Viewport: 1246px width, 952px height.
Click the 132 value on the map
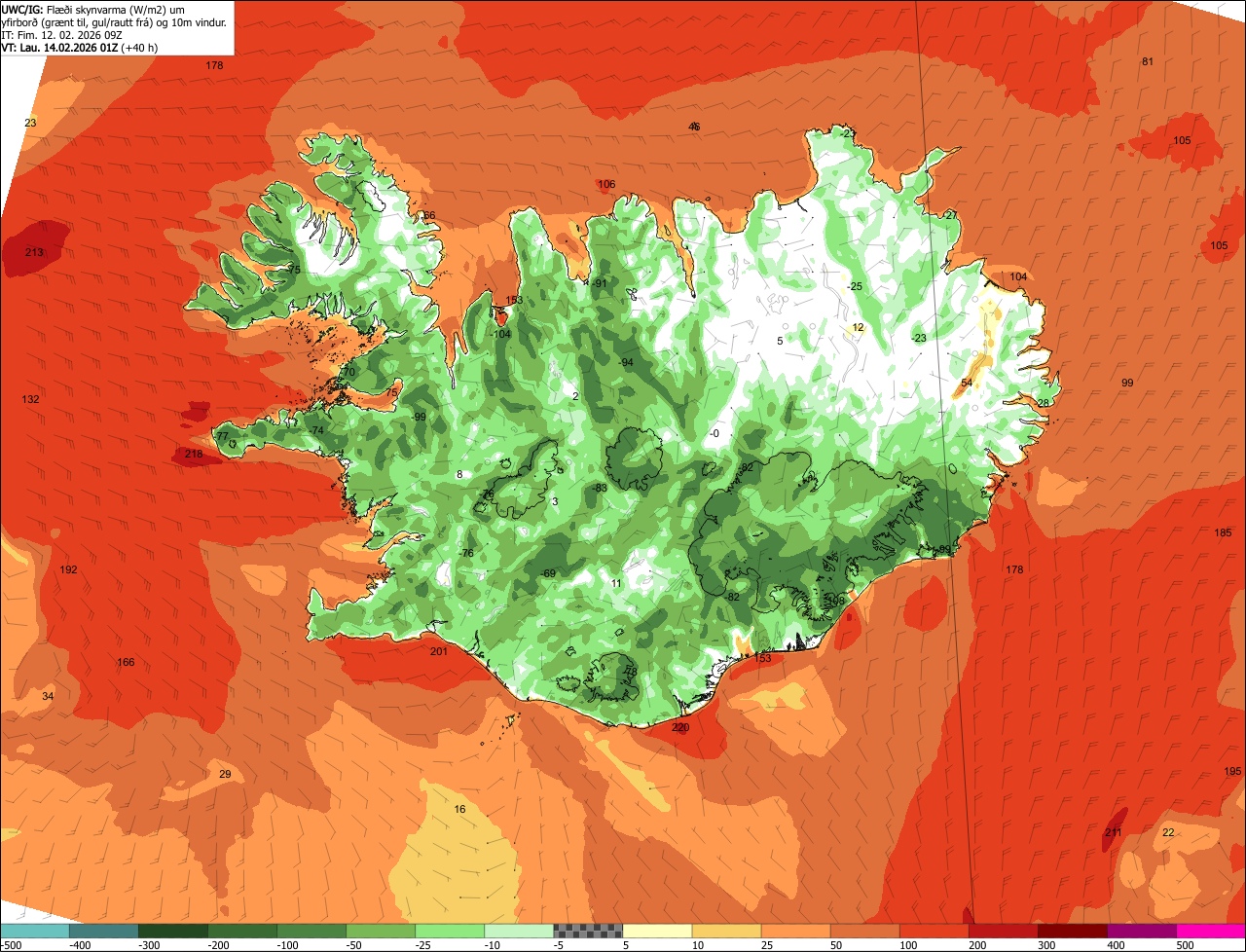30,399
